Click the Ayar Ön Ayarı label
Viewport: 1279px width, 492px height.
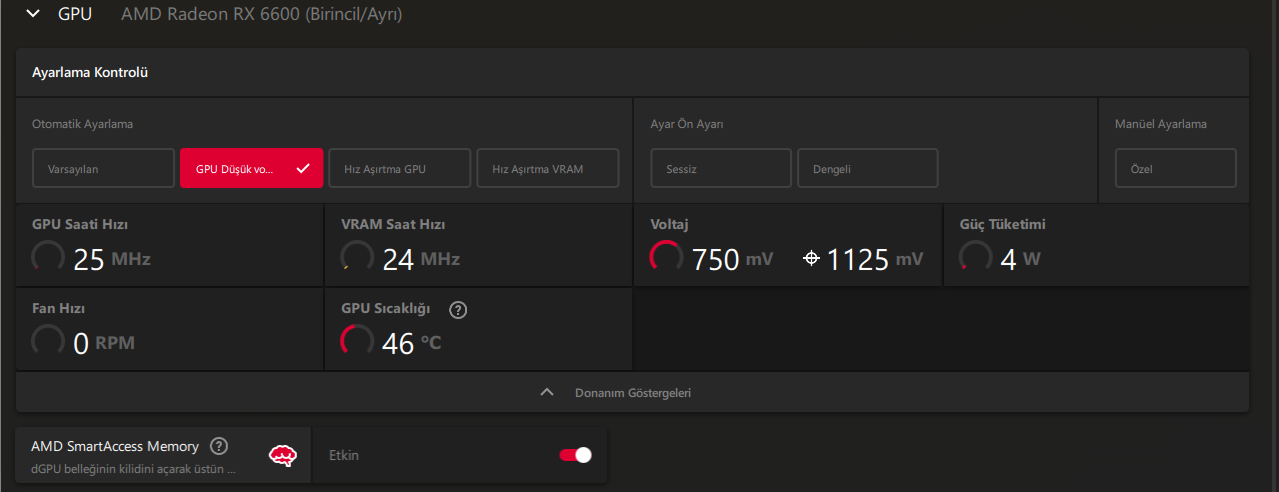[x=687, y=124]
